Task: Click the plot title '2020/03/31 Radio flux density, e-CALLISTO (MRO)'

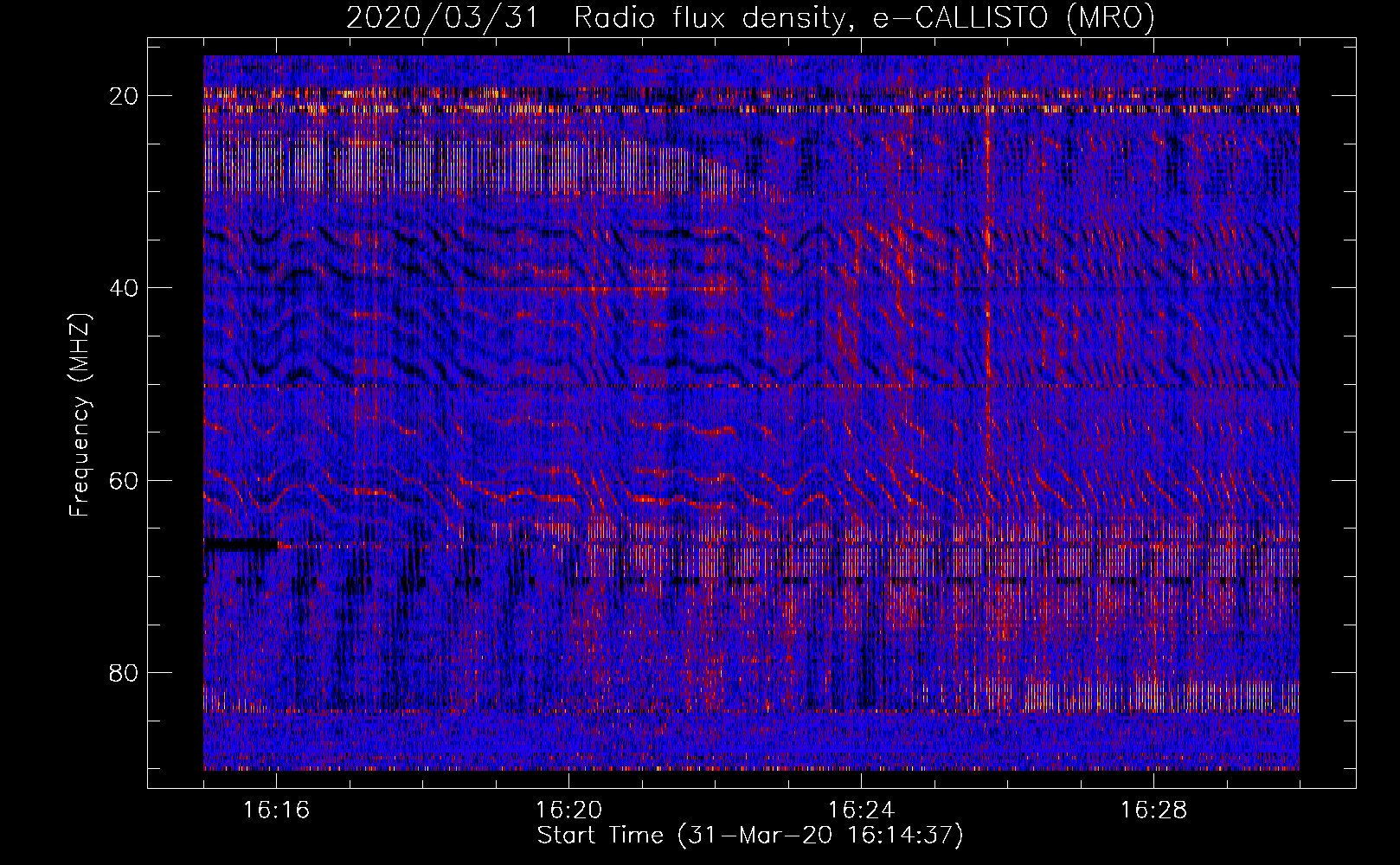Action: [750, 17]
